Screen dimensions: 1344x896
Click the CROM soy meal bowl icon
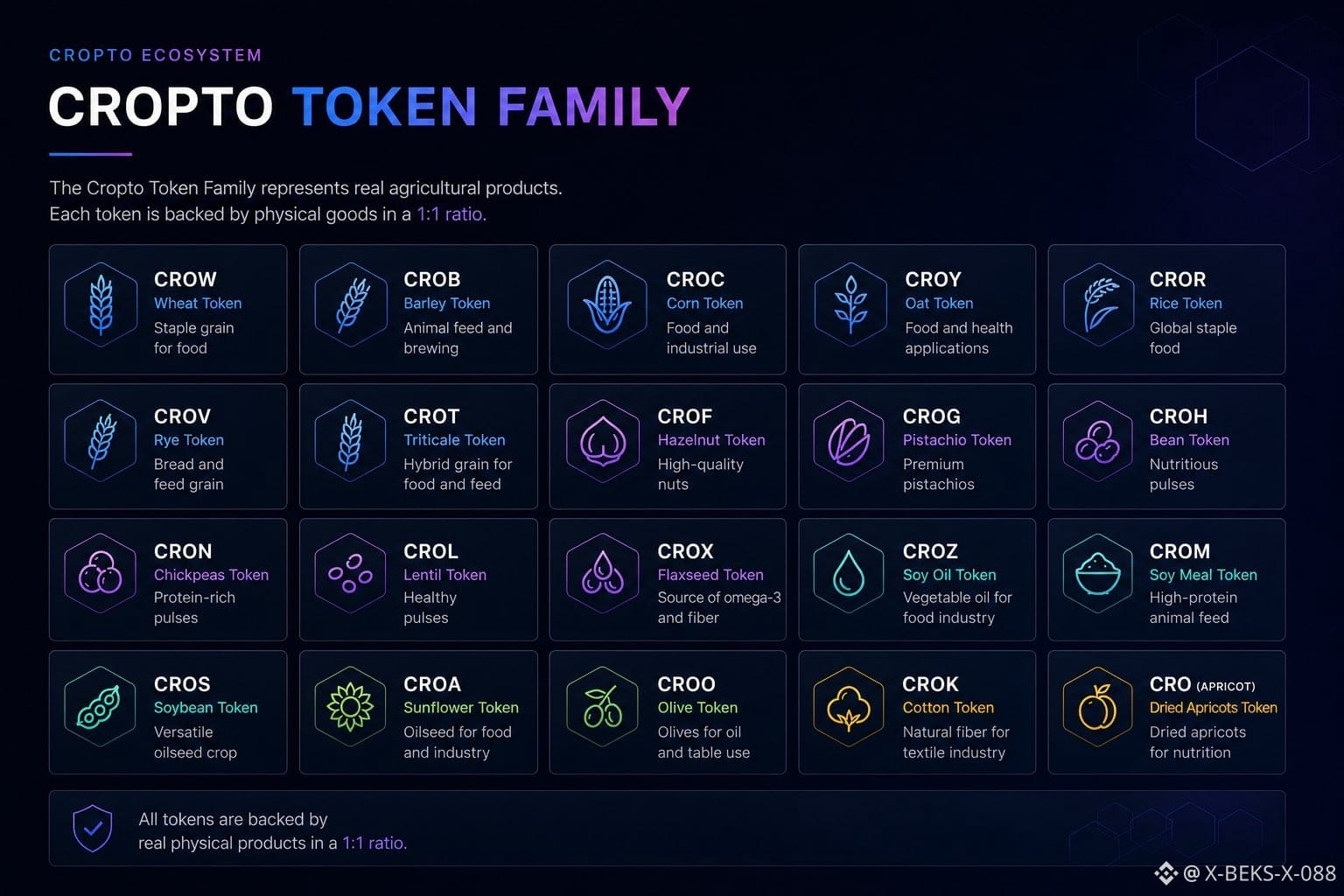[1098, 575]
